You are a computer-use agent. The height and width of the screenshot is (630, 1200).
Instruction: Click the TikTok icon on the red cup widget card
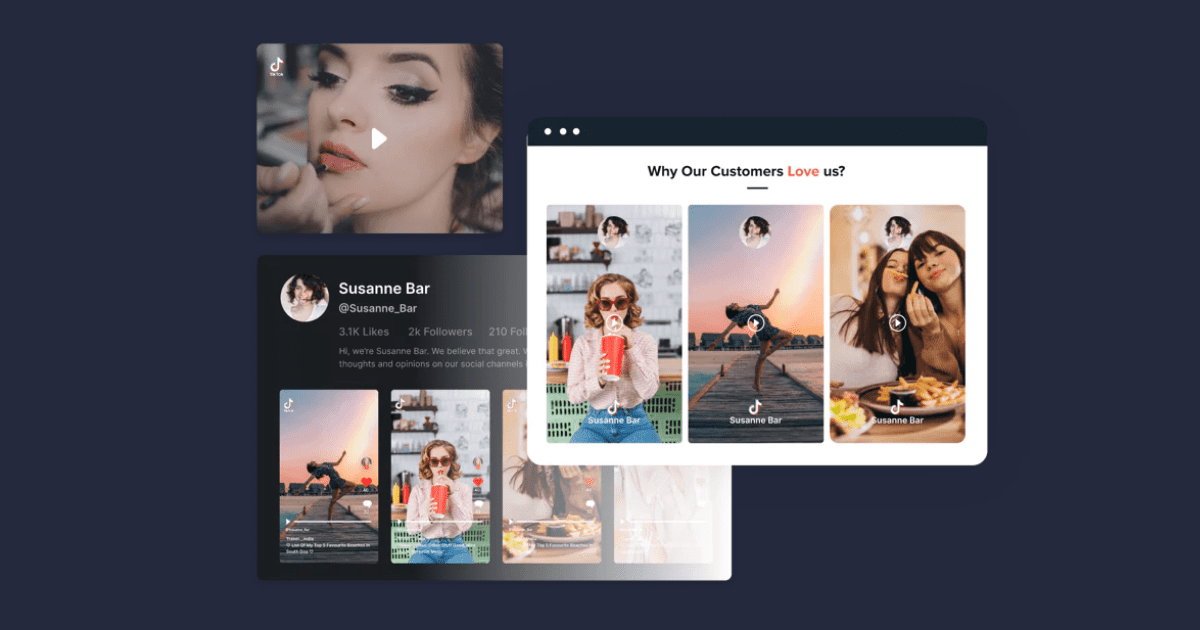tap(614, 406)
